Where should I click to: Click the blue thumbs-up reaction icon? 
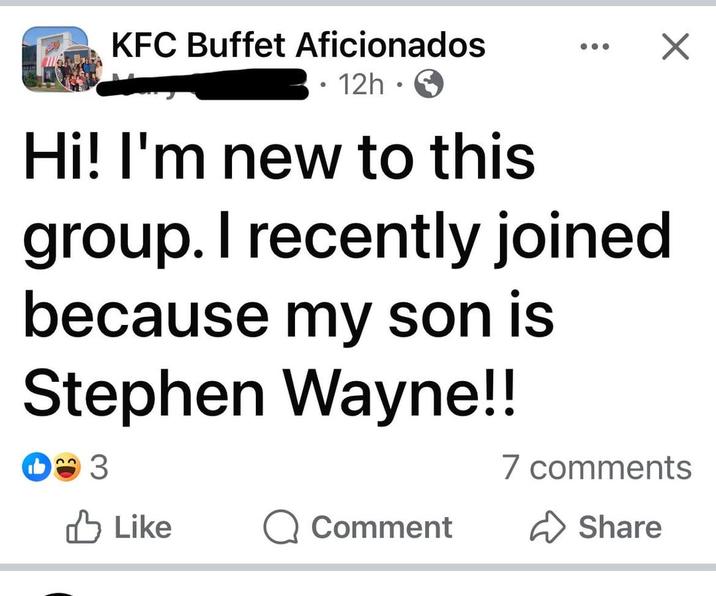pyautogui.click(x=35, y=467)
